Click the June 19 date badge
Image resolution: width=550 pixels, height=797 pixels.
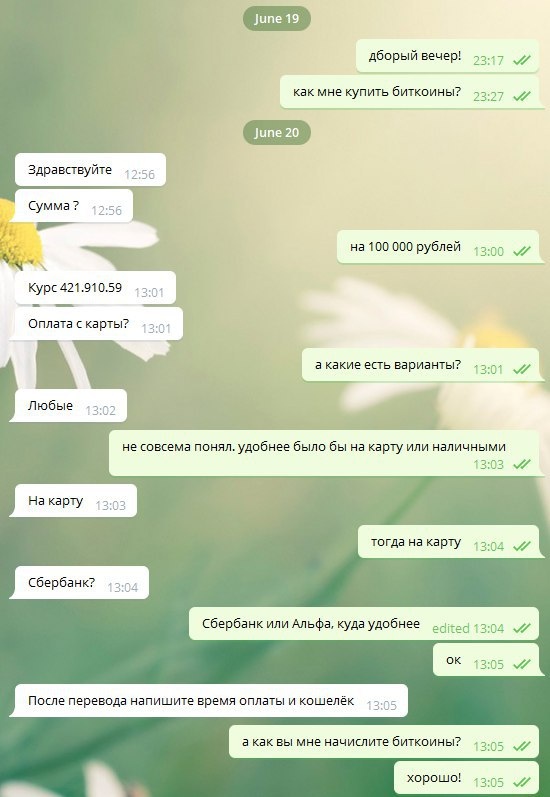[277, 19]
